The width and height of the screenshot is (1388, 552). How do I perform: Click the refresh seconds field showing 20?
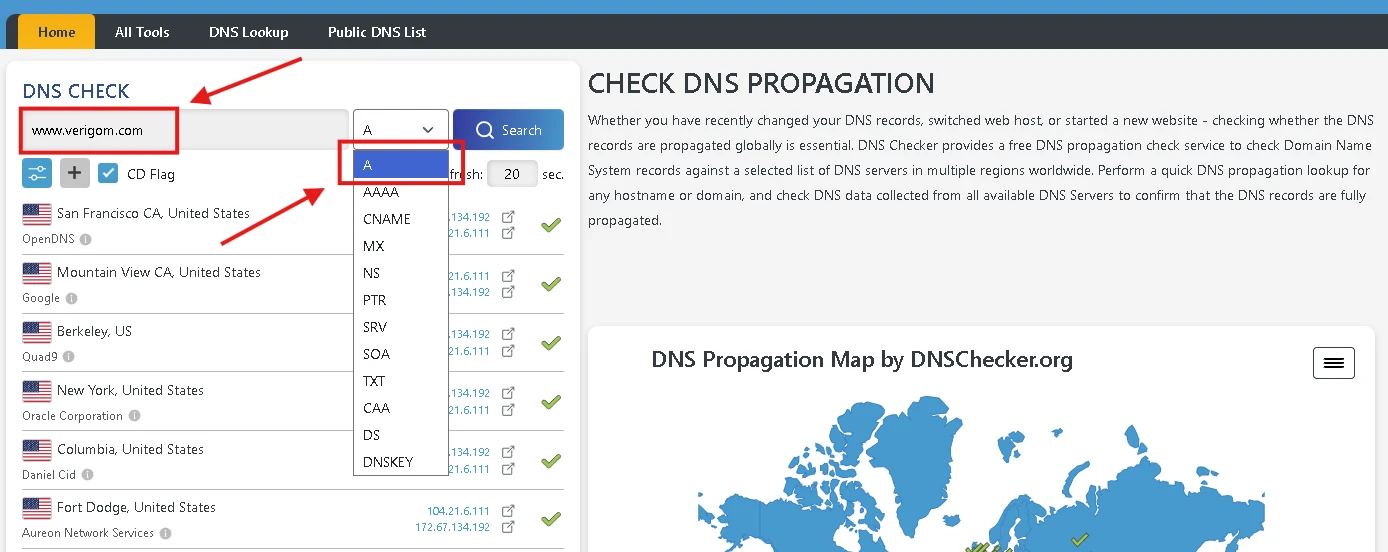[x=512, y=174]
